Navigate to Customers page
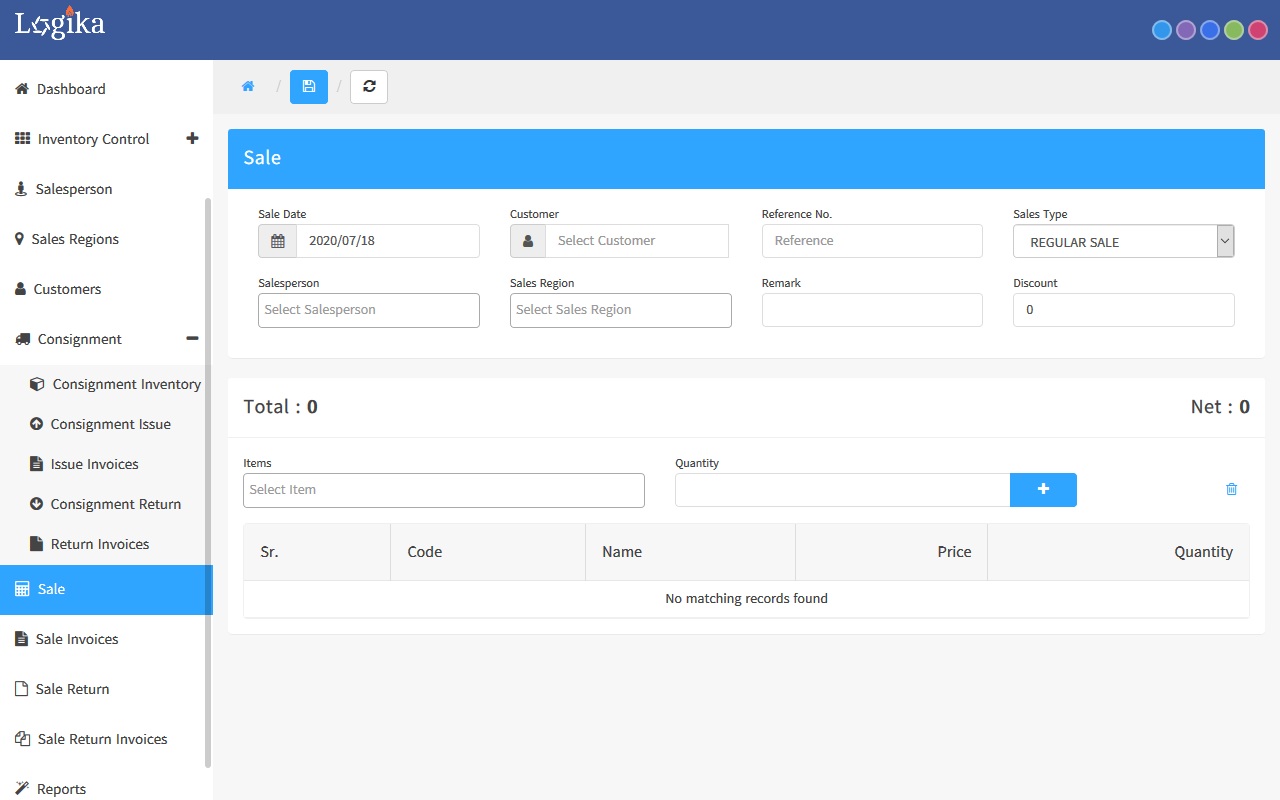Screen dimensions: 1280x800 pos(67,289)
